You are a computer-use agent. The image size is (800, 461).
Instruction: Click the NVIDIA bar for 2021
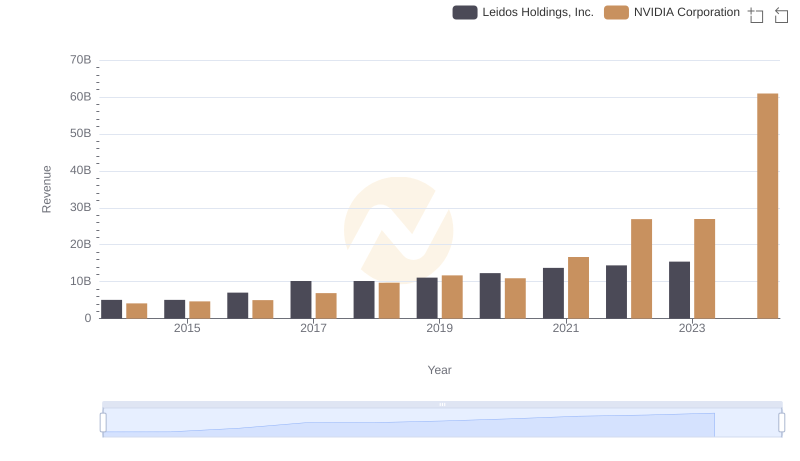[578, 288]
